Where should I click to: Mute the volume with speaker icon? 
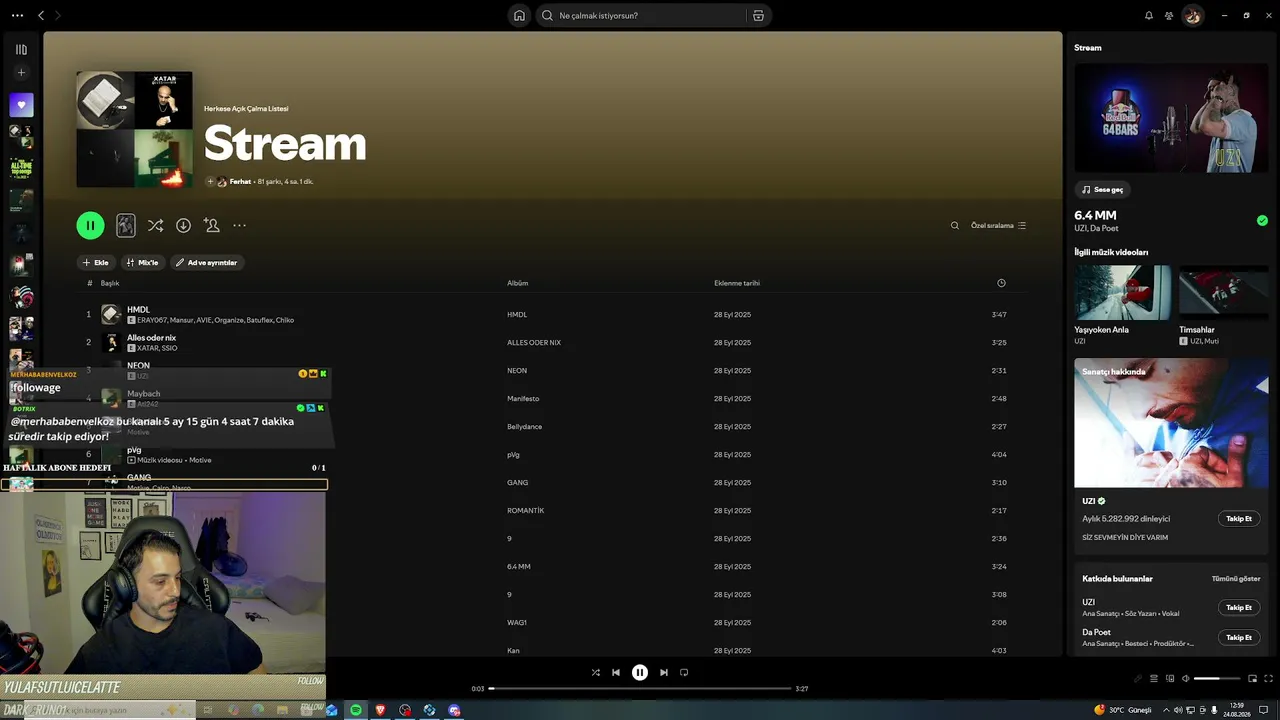click(1186, 679)
